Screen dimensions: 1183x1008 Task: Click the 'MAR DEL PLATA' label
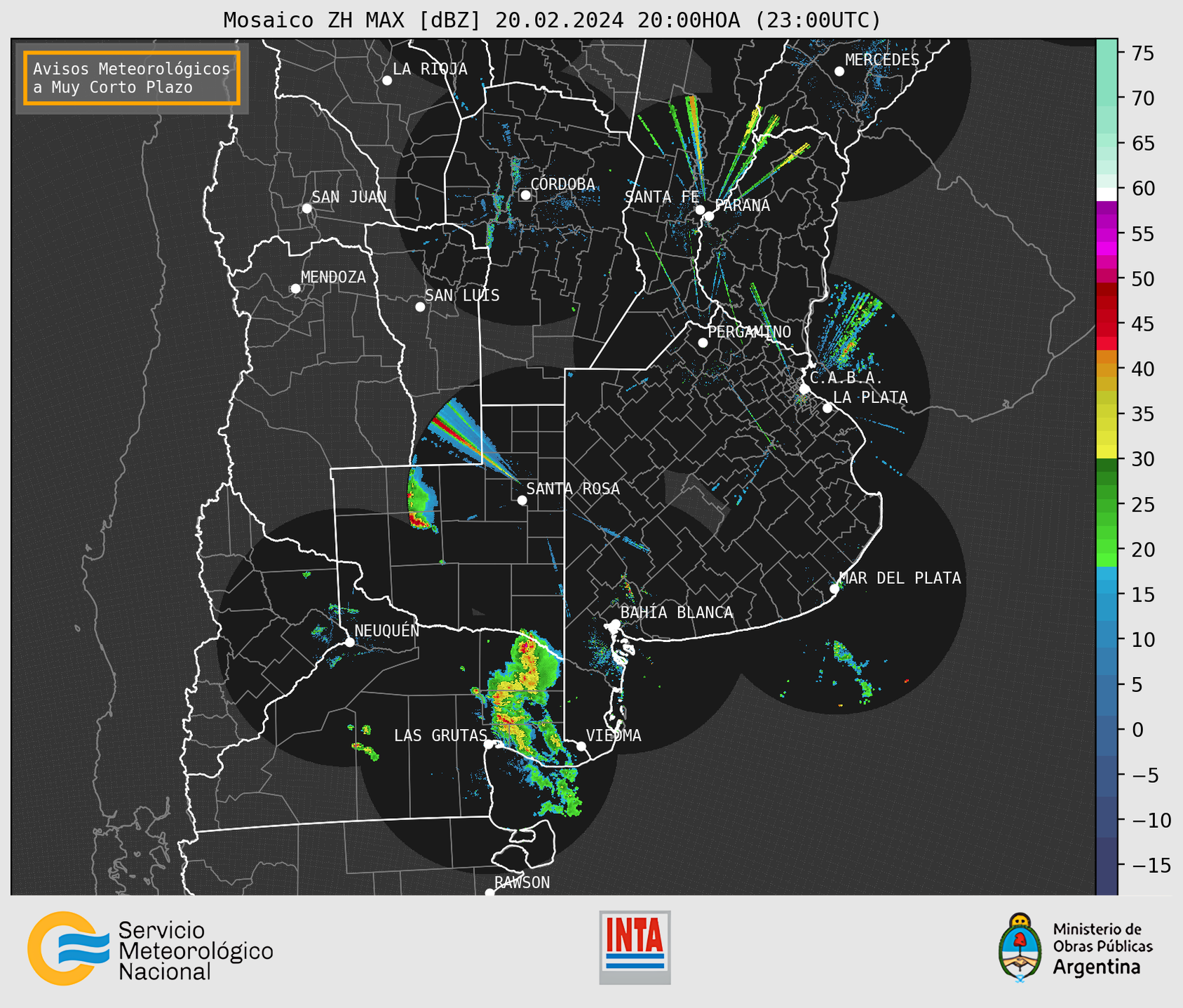pos(900,578)
